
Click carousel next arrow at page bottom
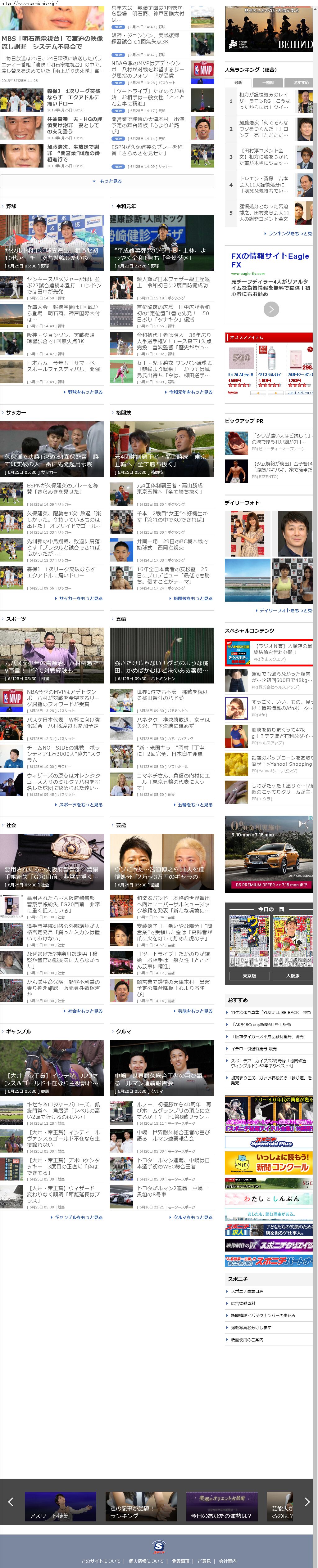click(307, 1502)
